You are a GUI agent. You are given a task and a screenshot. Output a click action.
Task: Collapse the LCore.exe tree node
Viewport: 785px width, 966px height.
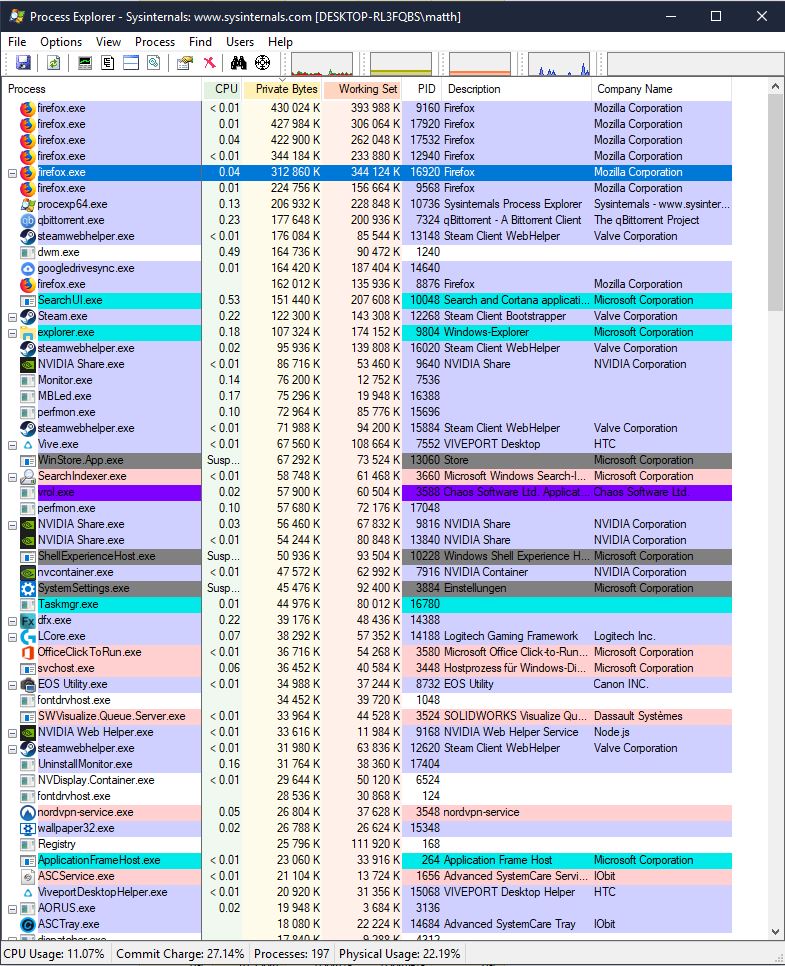click(x=12, y=638)
